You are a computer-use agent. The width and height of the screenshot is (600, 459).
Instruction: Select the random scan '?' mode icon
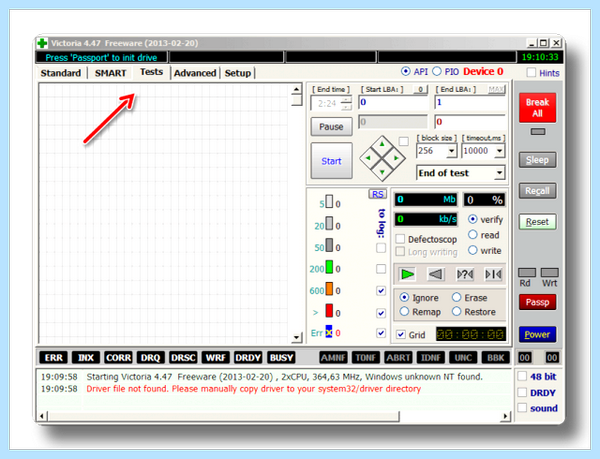465,274
